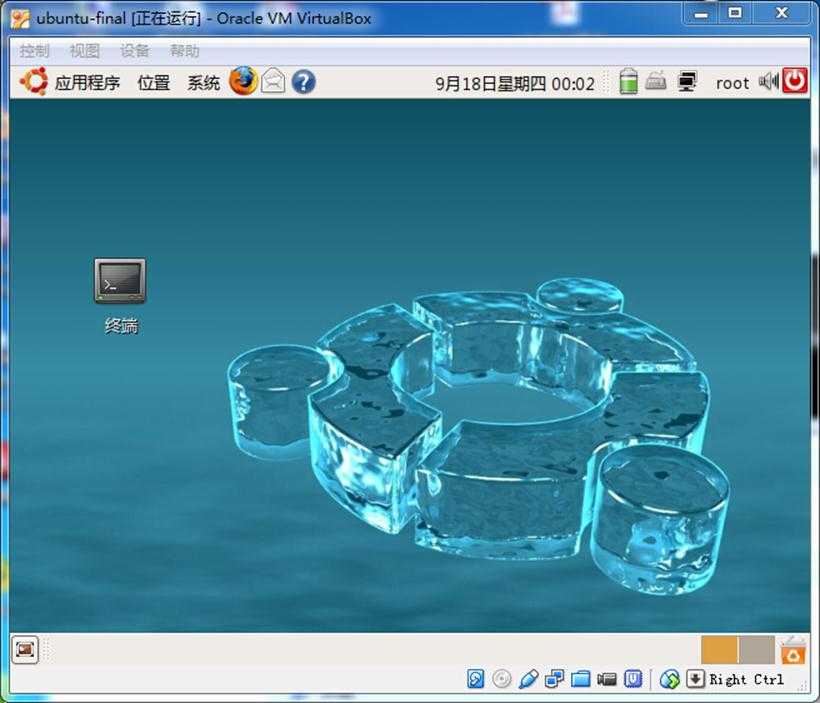Click the Right Ctrl host key label
The width and height of the screenshot is (820, 703).
point(747,679)
